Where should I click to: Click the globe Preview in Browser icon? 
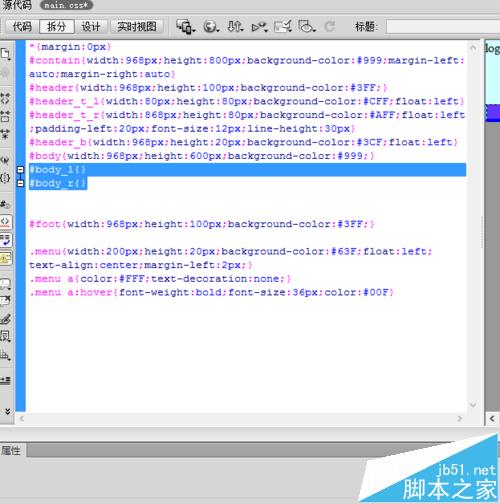[211, 27]
